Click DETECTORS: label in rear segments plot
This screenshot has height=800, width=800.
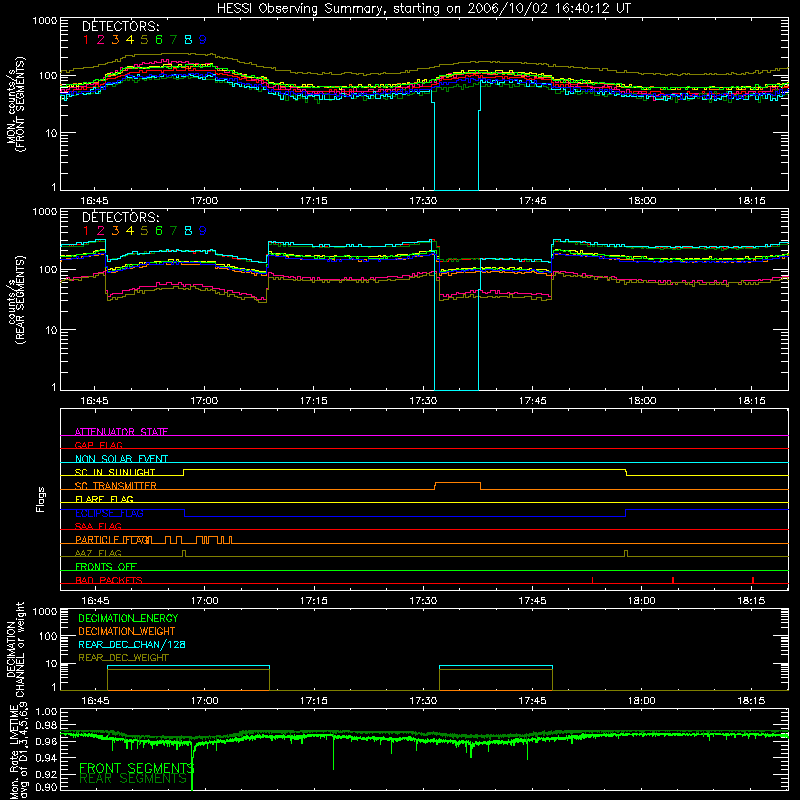120,217
